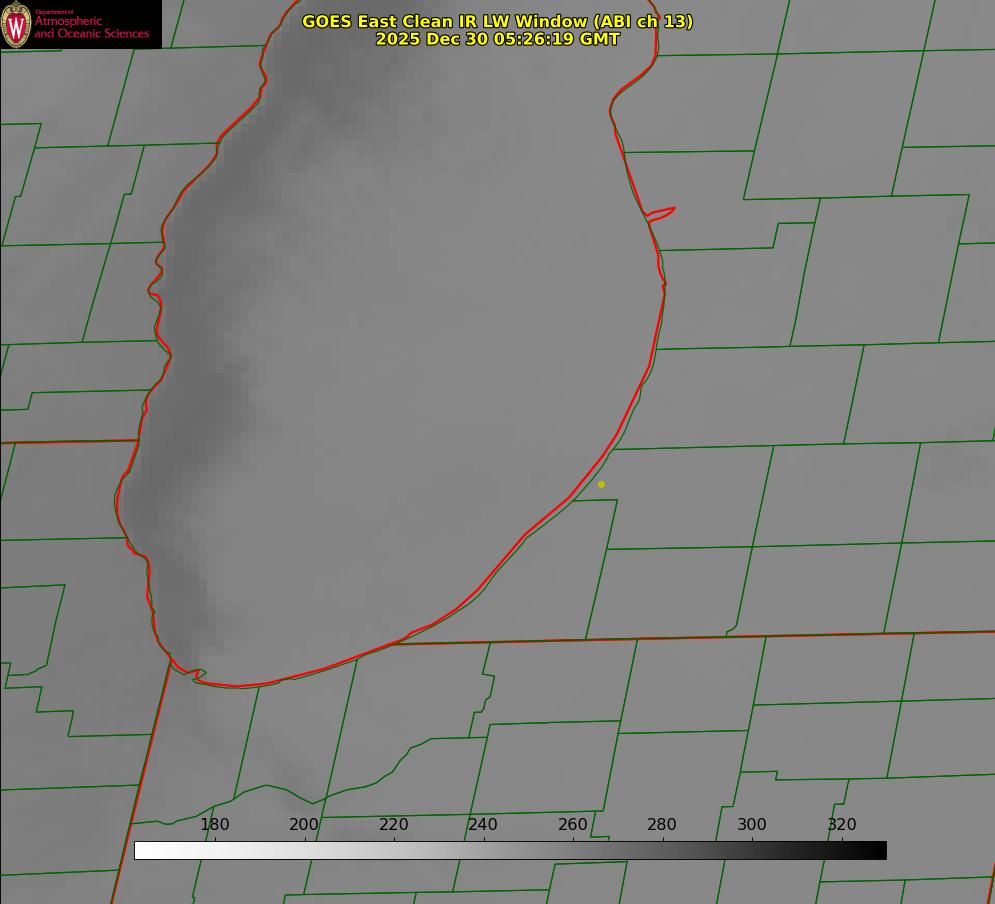Viewport: 995px width, 904px height.
Task: Click the colorbar label 320
Action: [x=842, y=824]
